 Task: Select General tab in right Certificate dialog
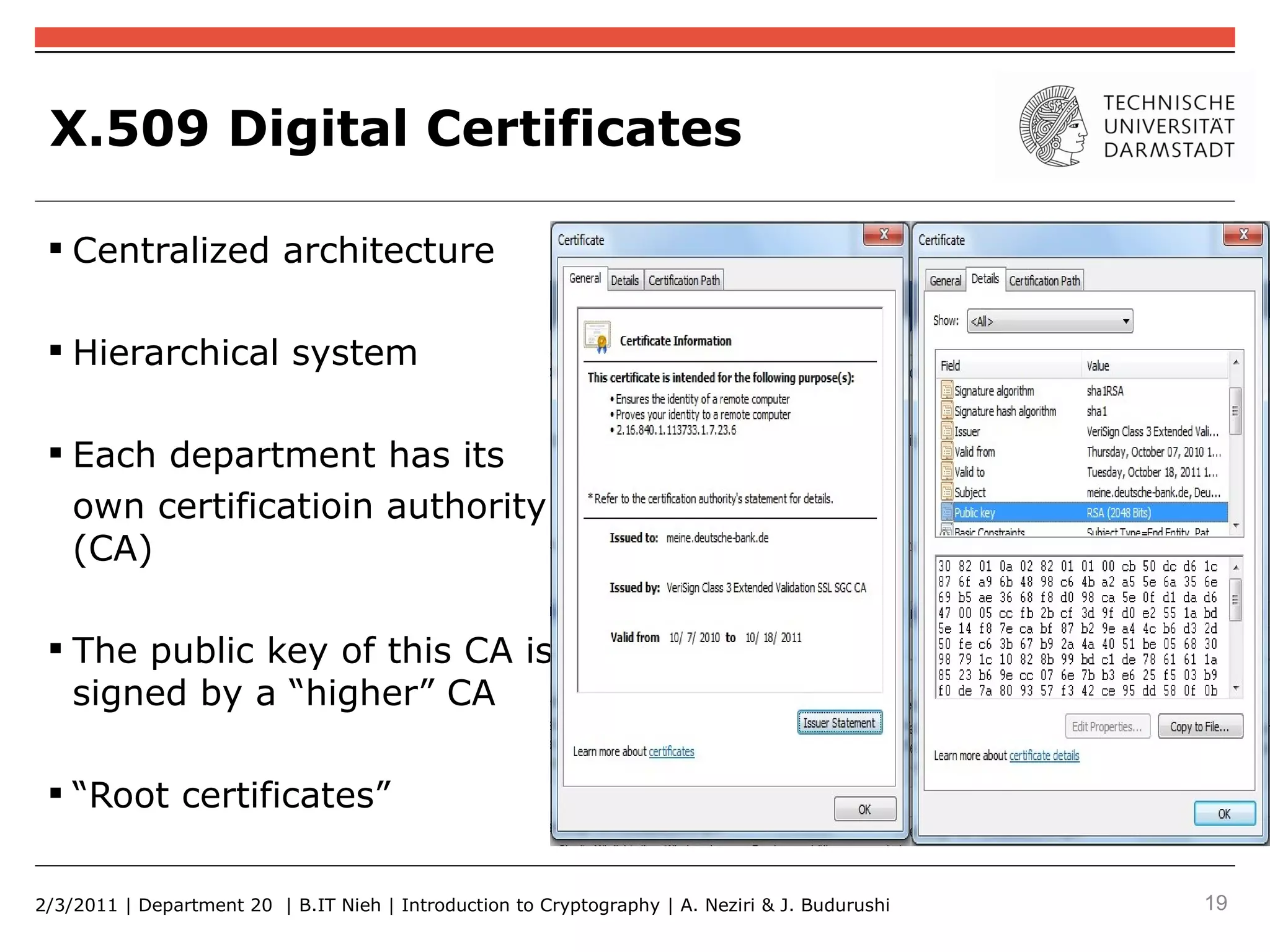coord(945,281)
